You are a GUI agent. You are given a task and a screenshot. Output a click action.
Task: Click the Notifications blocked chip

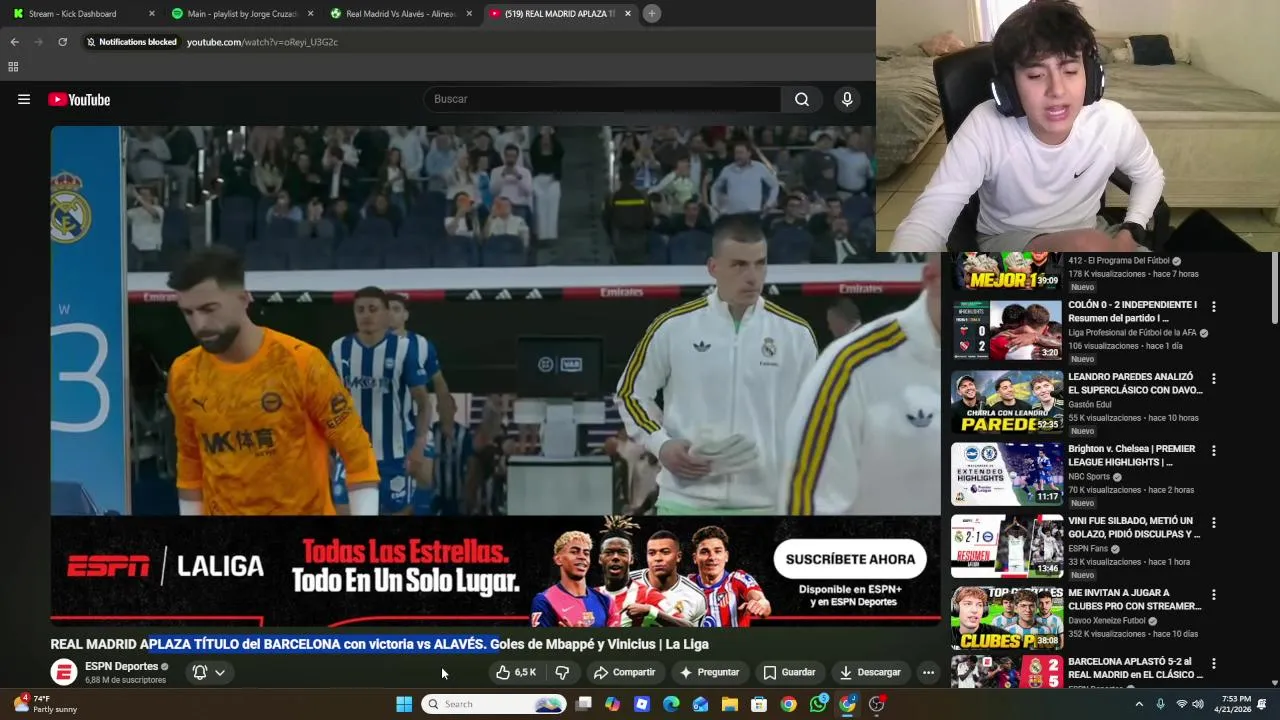tap(131, 42)
